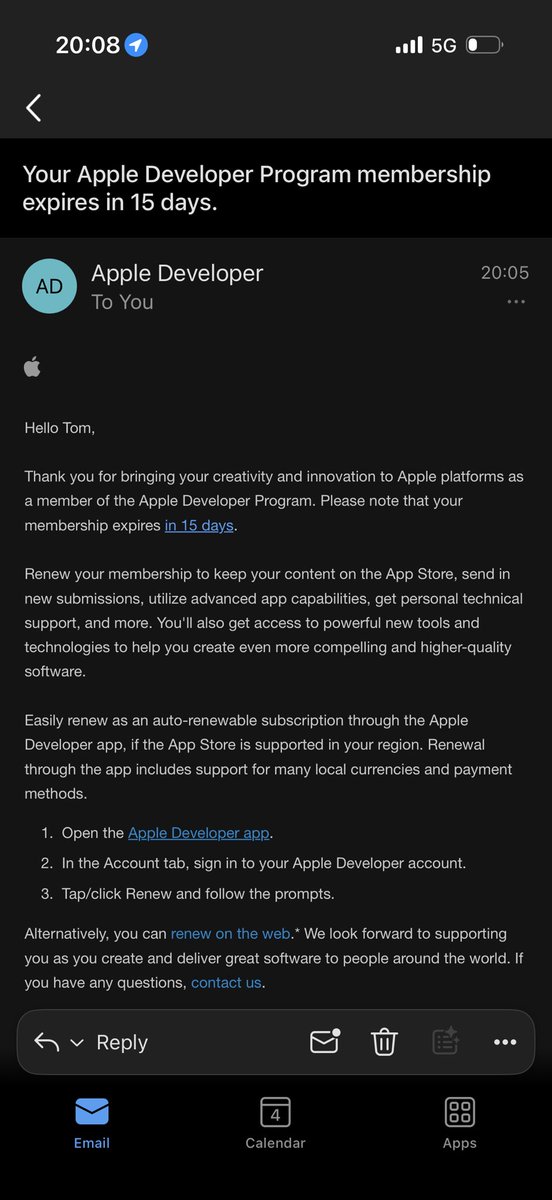Tap the Reply button label
552x1200 pixels.
pyautogui.click(x=122, y=1042)
